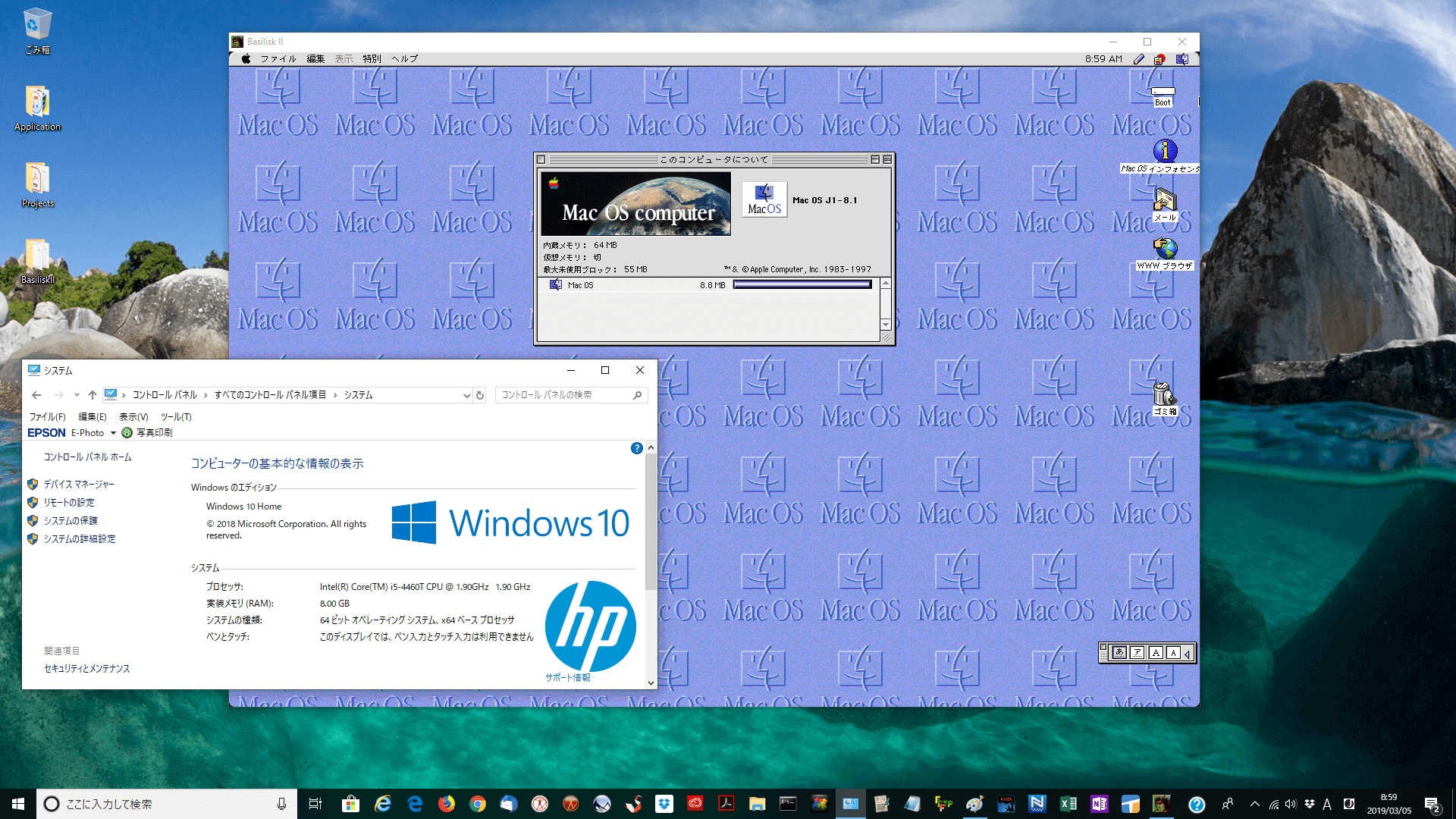Open the address bar dropdown in System window

click(x=466, y=395)
